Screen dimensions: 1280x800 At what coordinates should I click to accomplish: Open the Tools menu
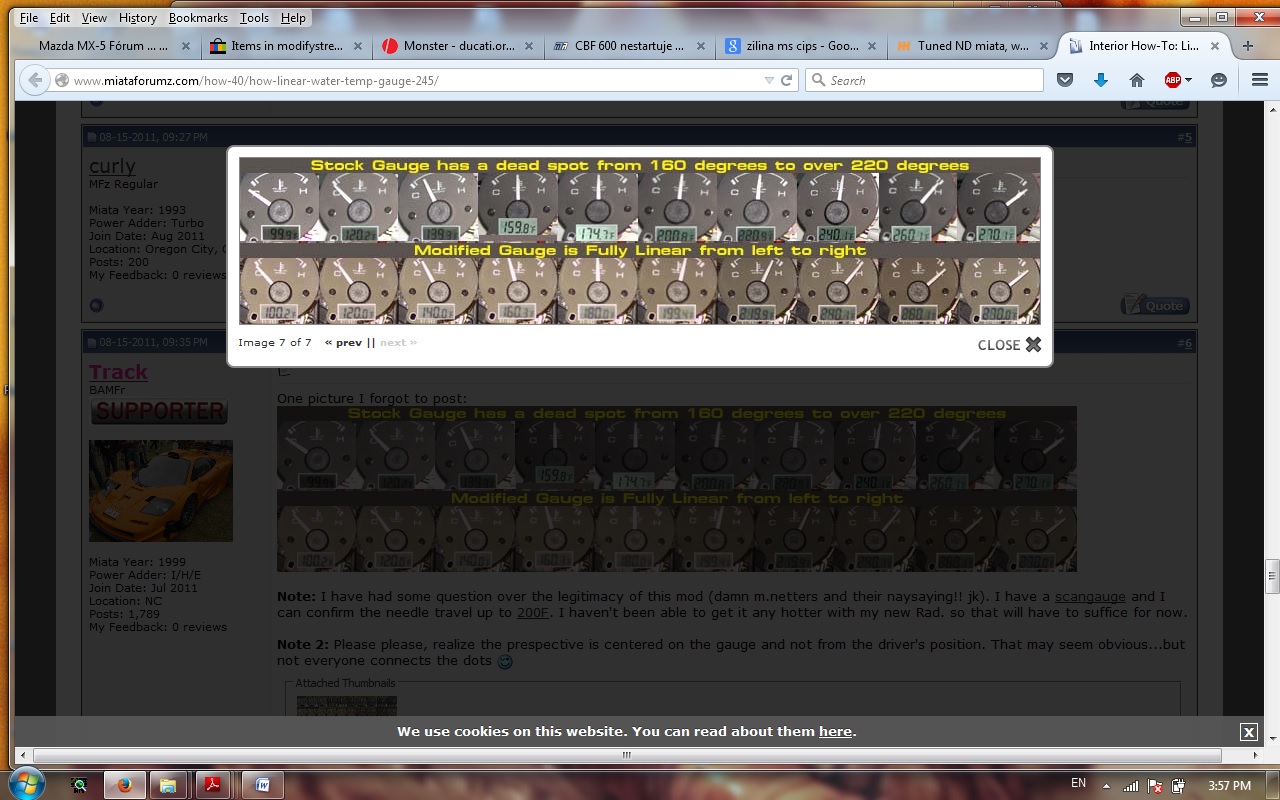[254, 18]
